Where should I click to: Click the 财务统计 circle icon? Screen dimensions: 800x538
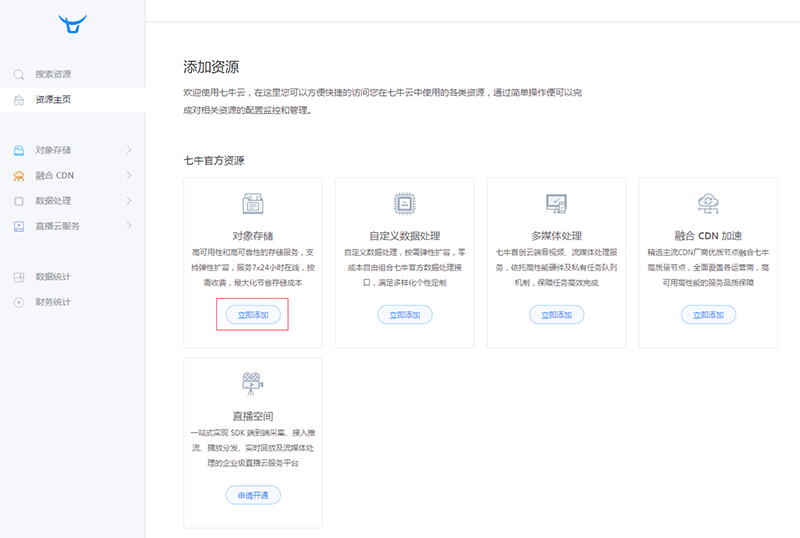click(19, 303)
